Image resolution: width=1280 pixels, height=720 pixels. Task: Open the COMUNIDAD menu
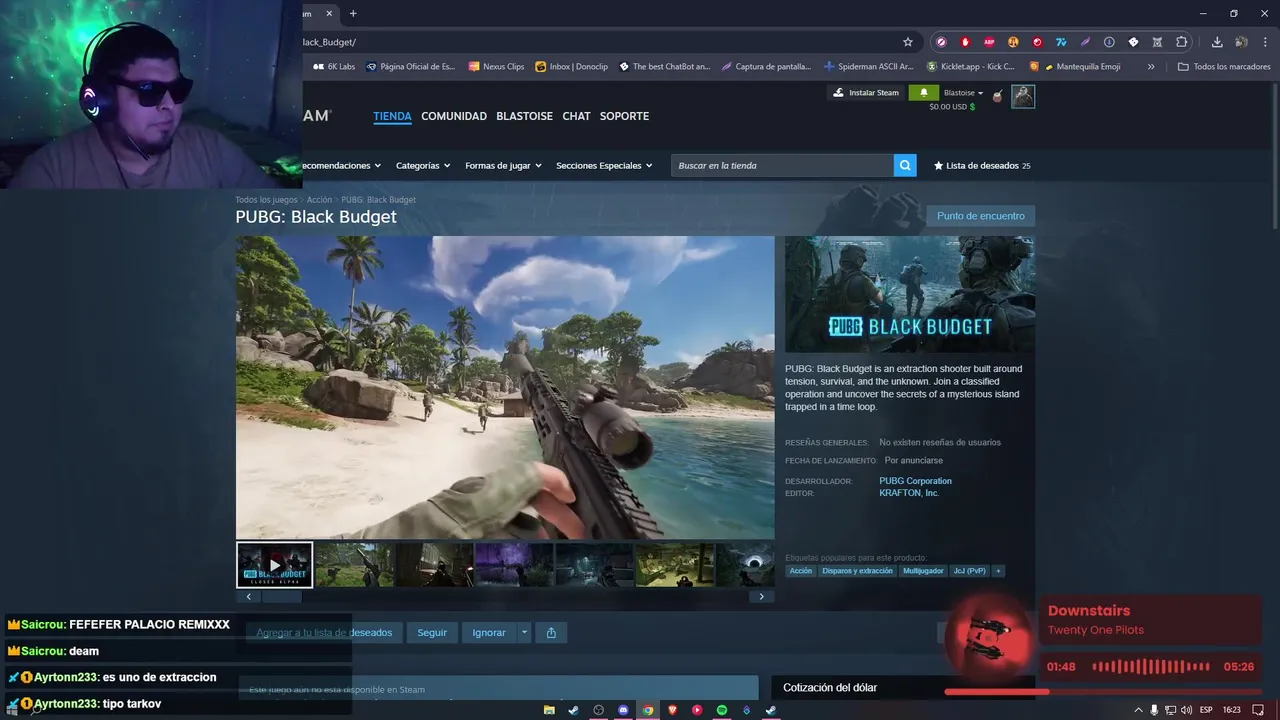pyautogui.click(x=454, y=116)
